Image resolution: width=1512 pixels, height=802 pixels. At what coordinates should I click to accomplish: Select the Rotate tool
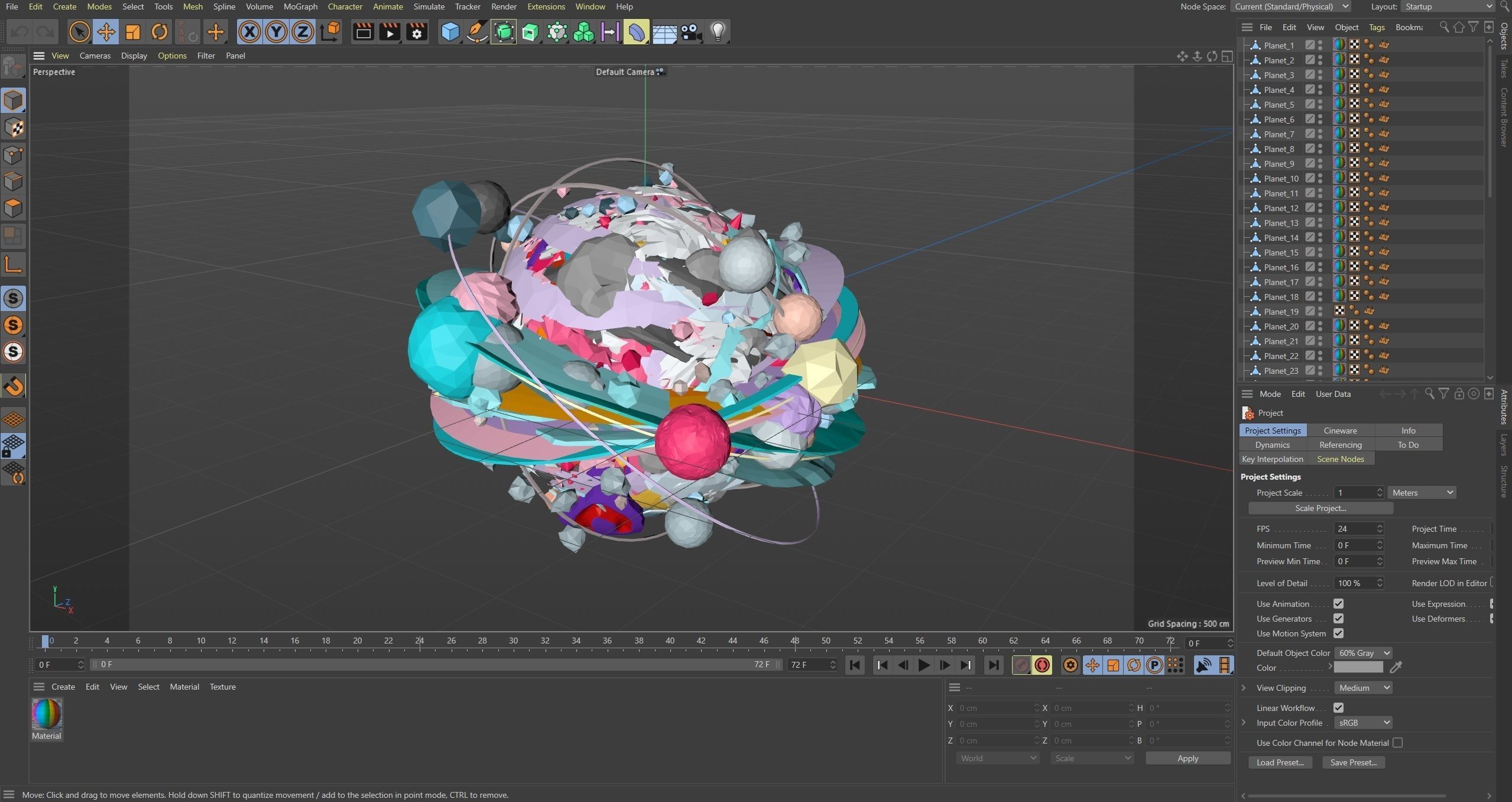click(x=159, y=32)
